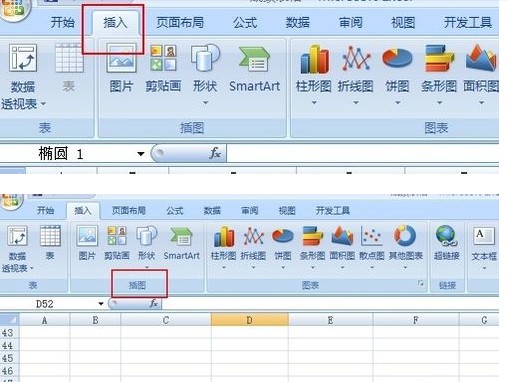Click the 图片 icon in the upper ribbon
Screen dimensions: 508x382
click(122, 59)
